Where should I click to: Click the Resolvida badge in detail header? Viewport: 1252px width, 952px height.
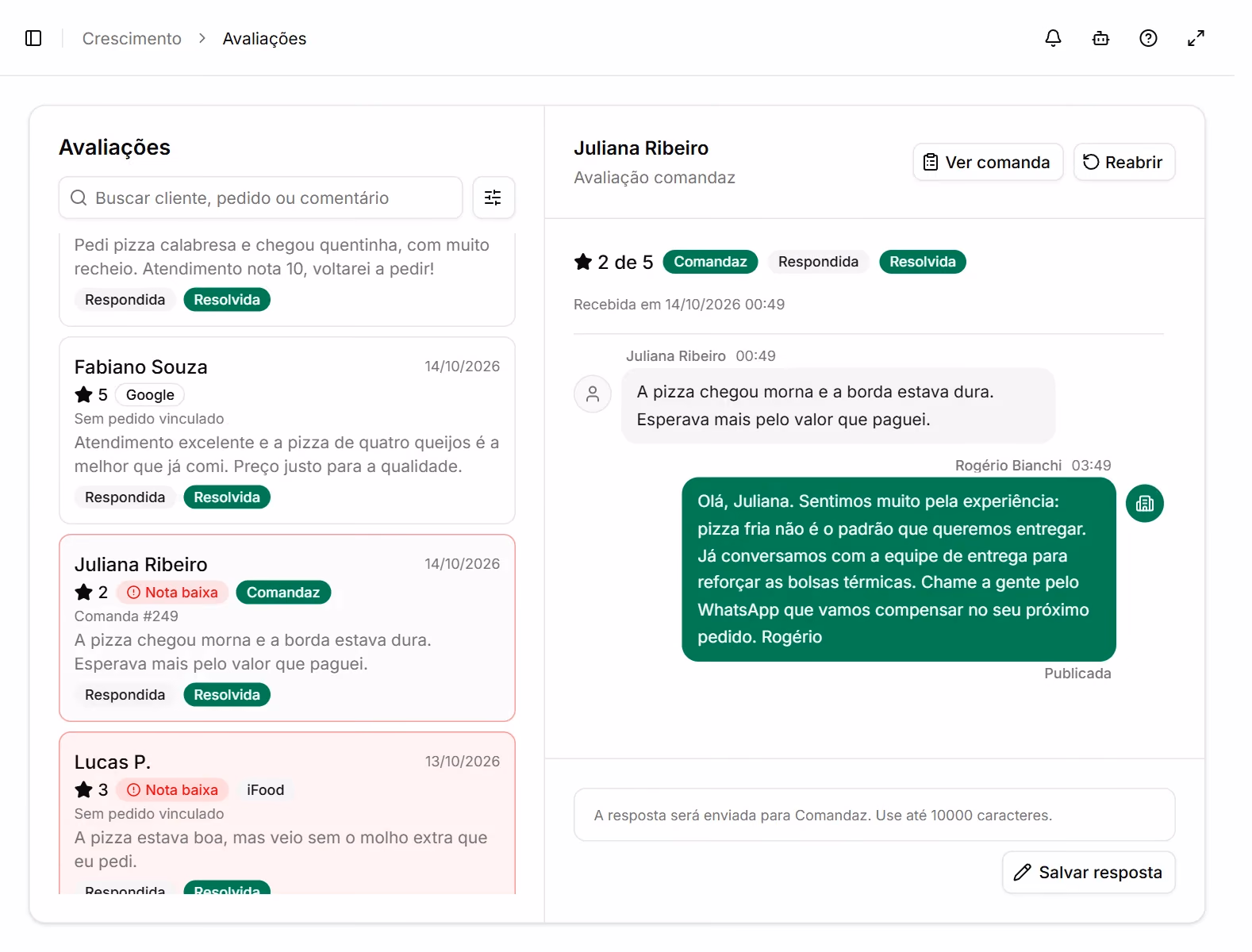tap(923, 262)
